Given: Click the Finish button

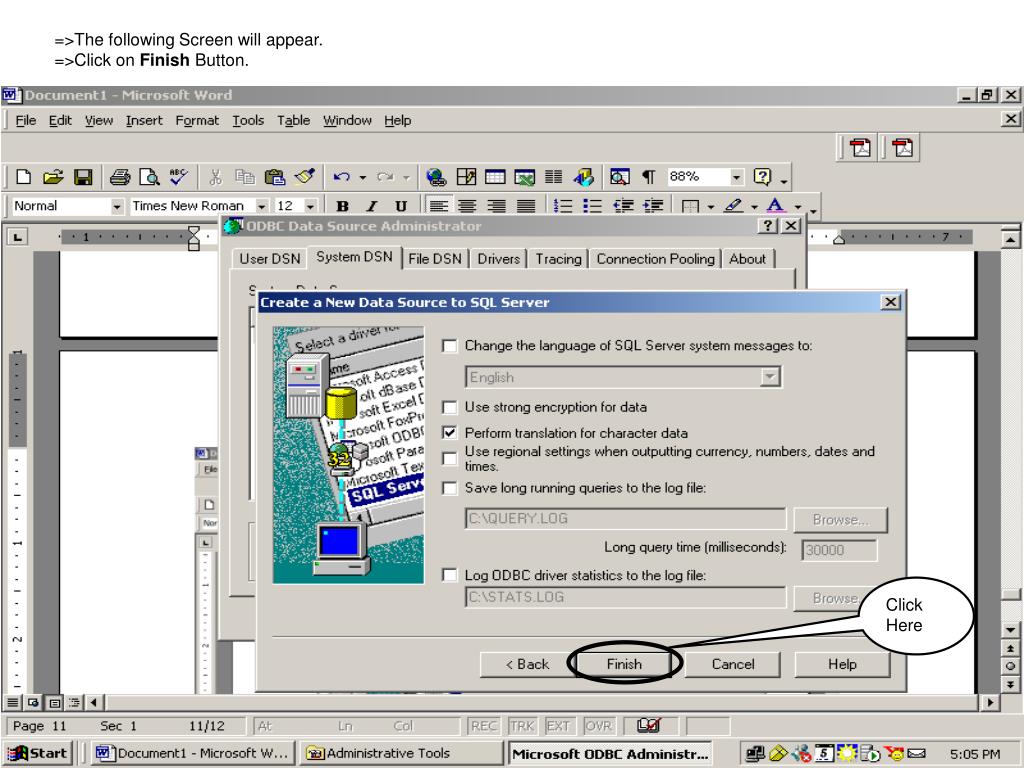Looking at the screenshot, I should click(624, 664).
